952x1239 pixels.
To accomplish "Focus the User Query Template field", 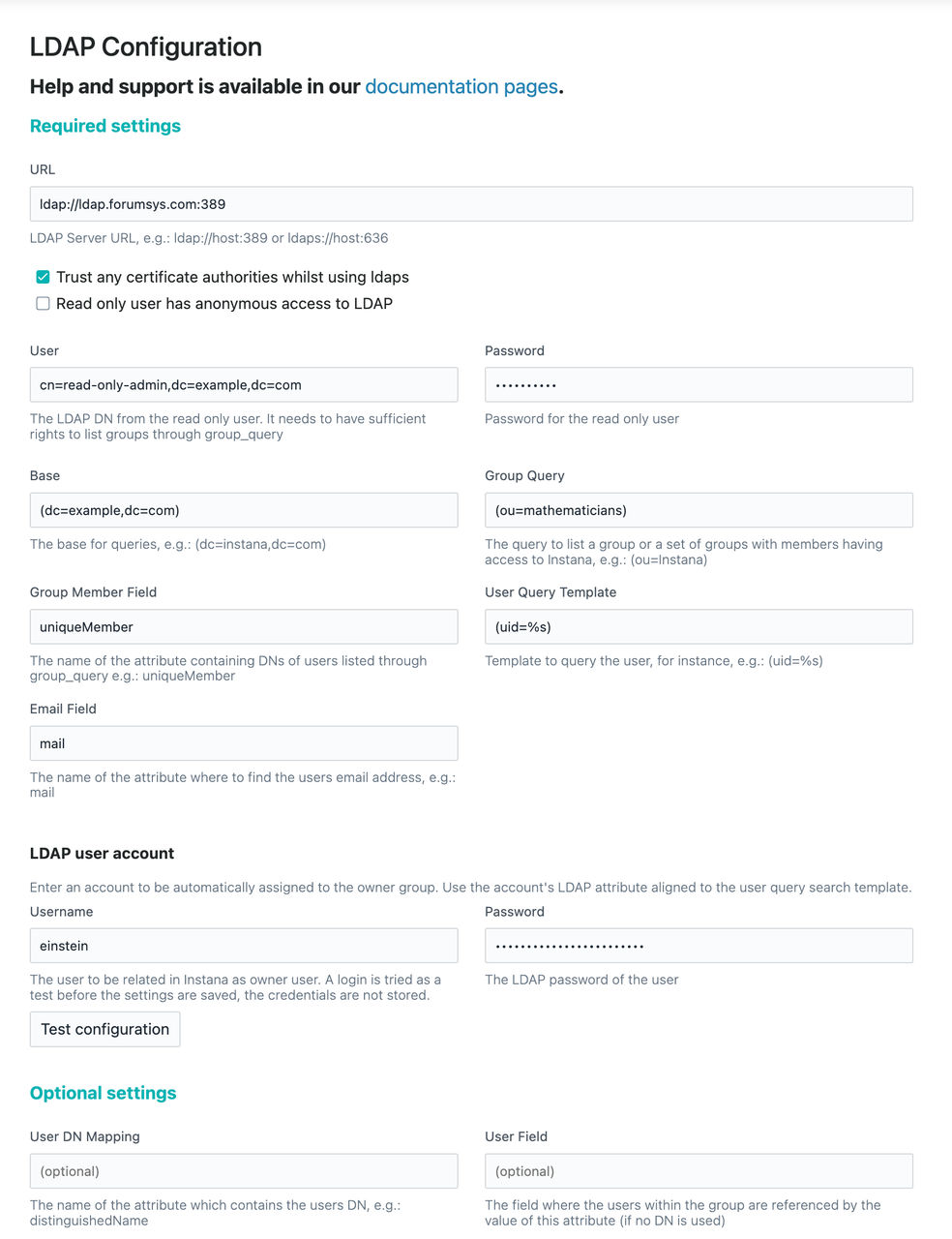I will tap(699, 627).
